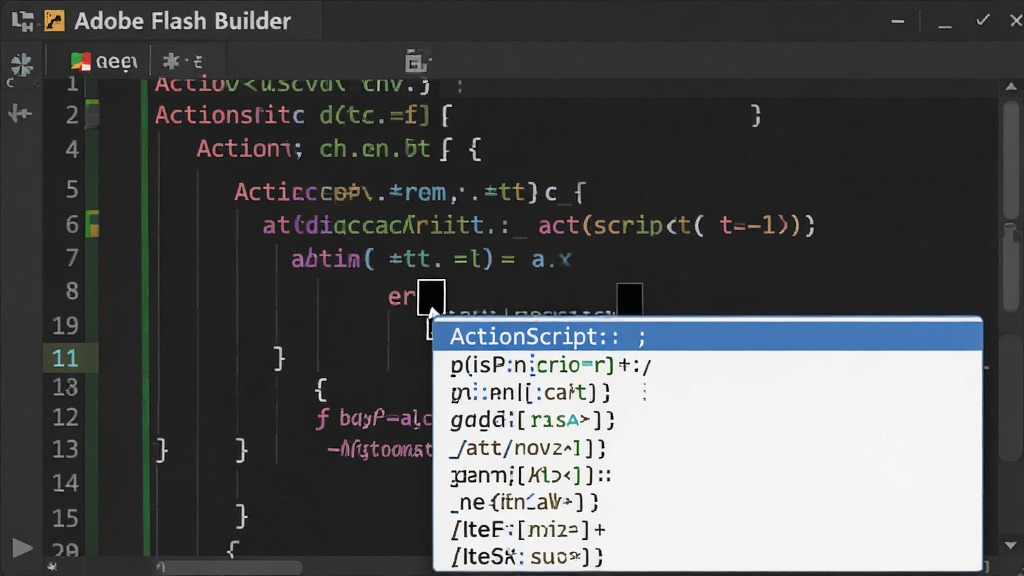Click the save/disk icon in the editor toolbar
This screenshot has width=1024, height=576.
pos(416,61)
